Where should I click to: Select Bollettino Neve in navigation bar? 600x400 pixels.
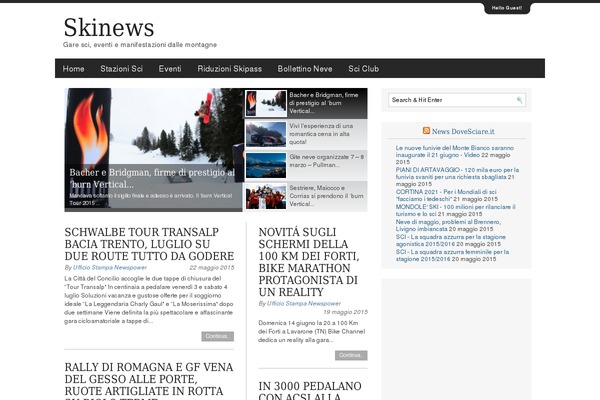(305, 69)
